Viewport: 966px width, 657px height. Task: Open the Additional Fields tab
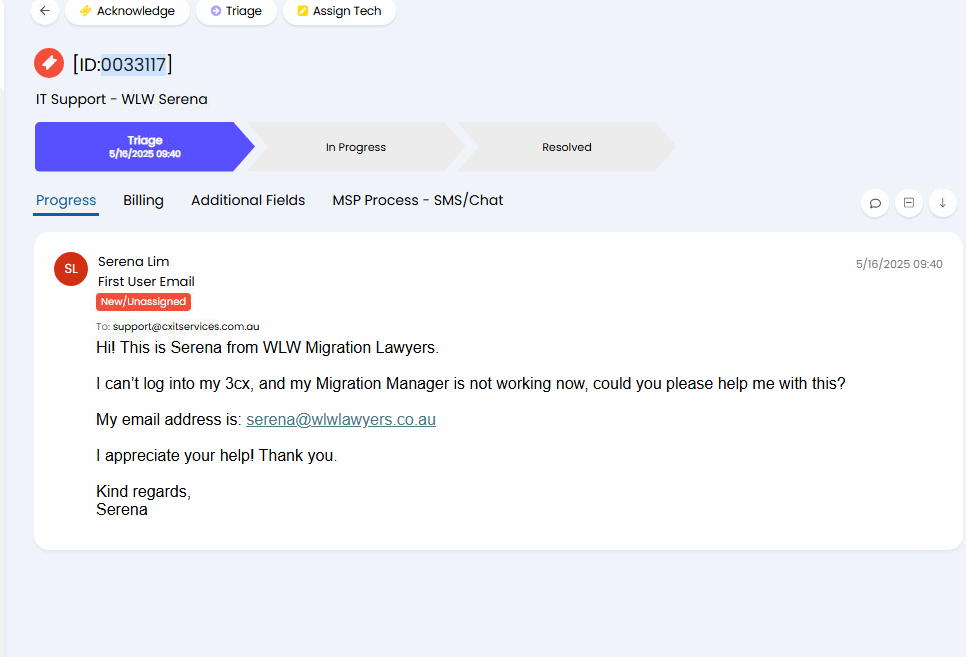coord(248,200)
